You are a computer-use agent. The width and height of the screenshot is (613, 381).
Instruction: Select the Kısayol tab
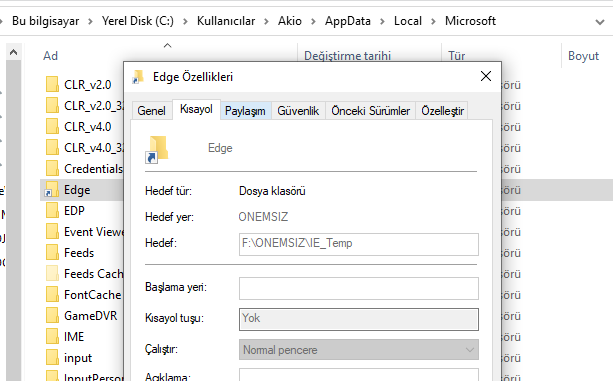[196, 109]
